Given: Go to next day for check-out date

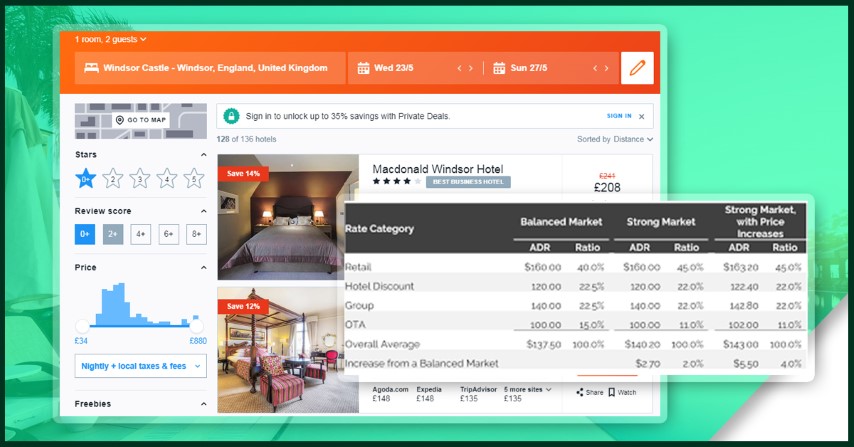Looking at the screenshot, I should pos(607,68).
